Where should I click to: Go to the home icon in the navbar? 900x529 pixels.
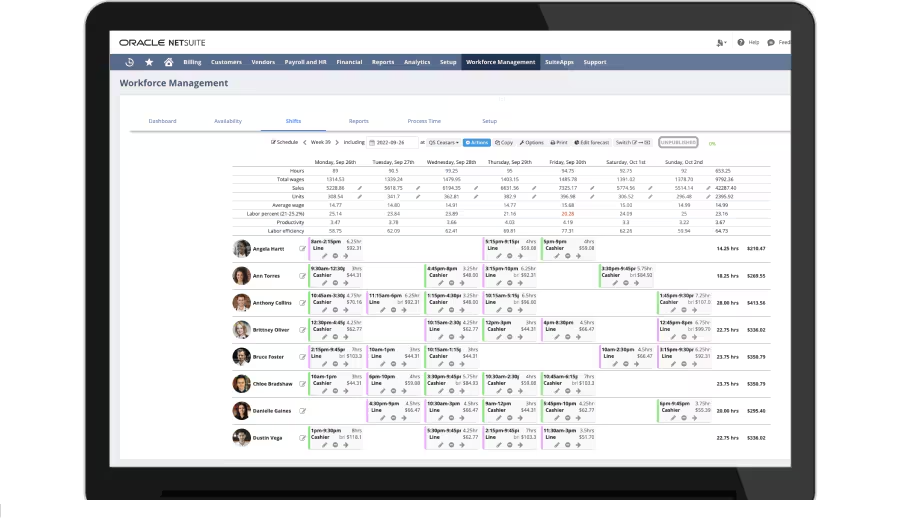[x=168, y=62]
